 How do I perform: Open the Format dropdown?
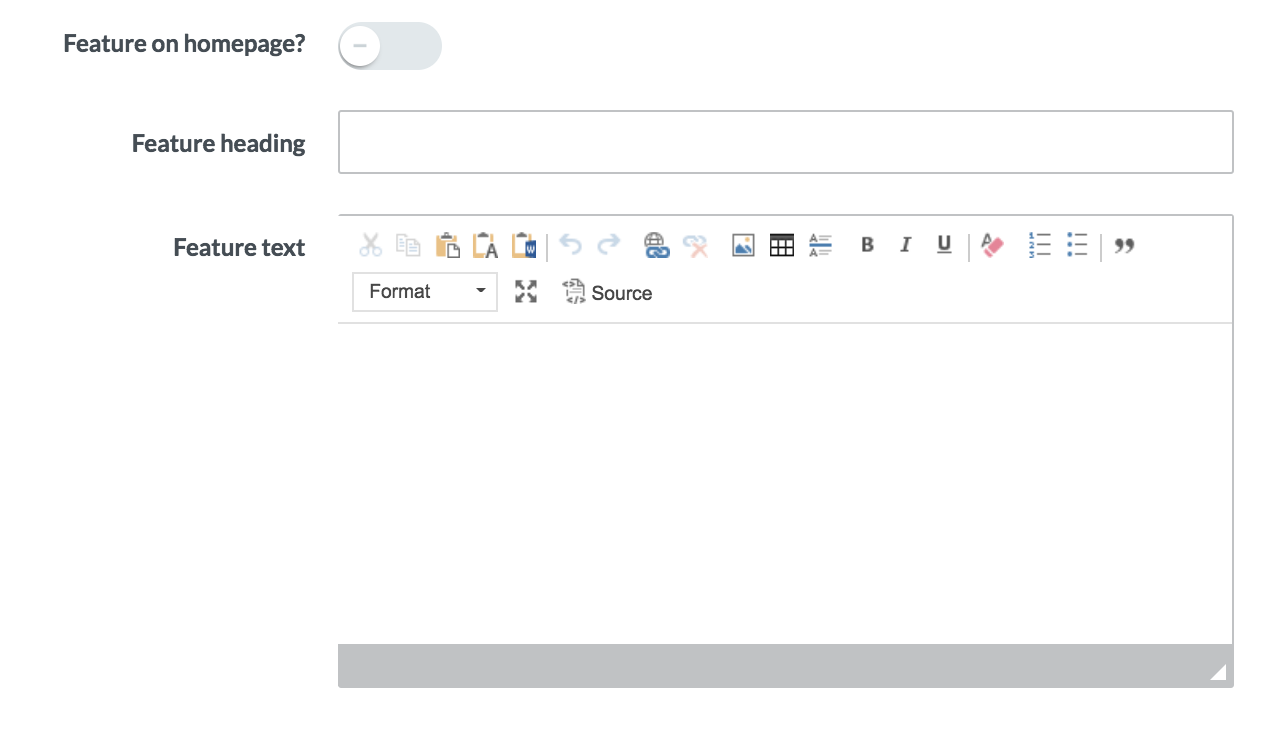tap(425, 292)
